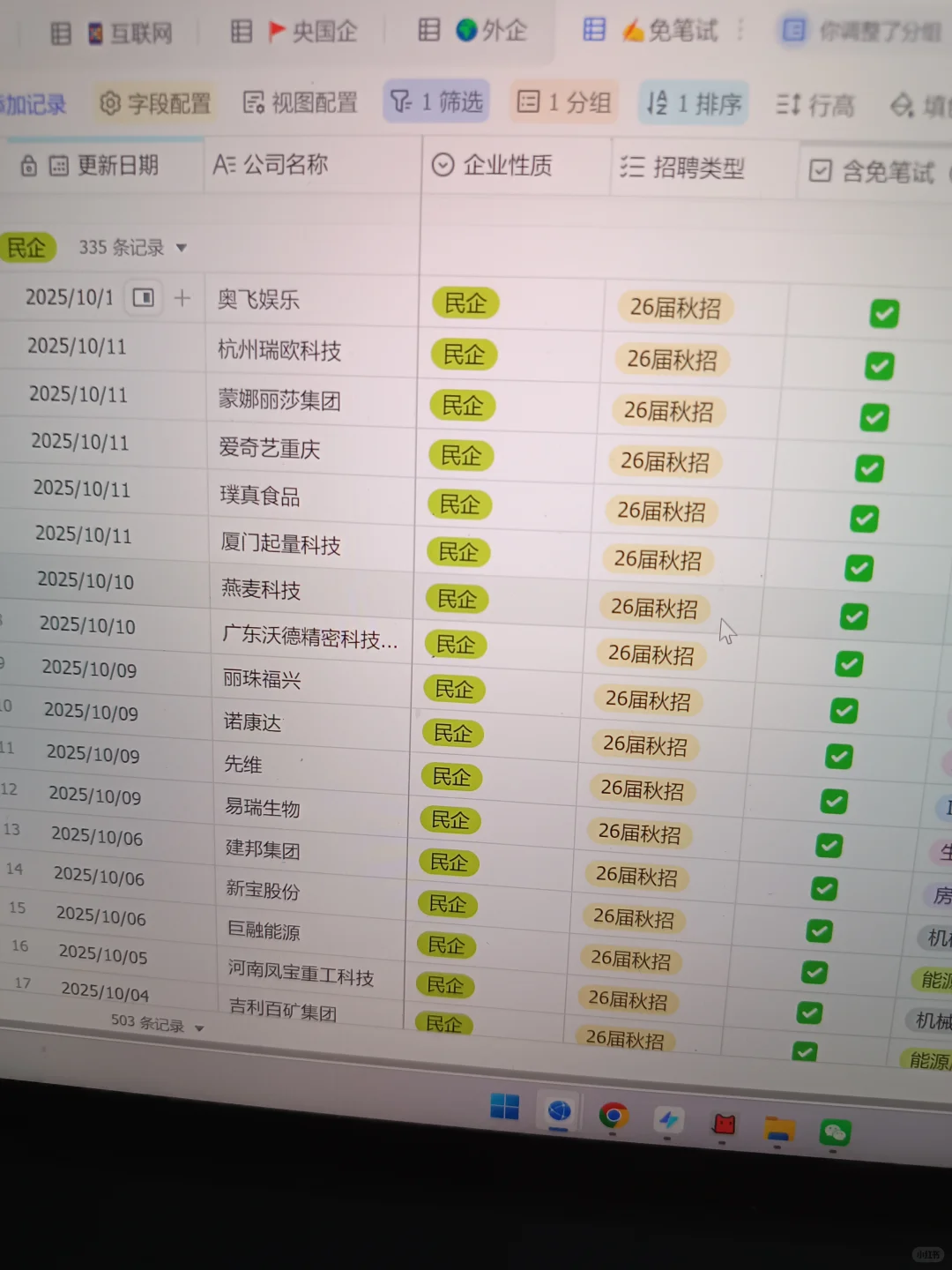This screenshot has height=1270, width=952.
Task: Launch Google Chrome from the taskbar
Action: (614, 1116)
